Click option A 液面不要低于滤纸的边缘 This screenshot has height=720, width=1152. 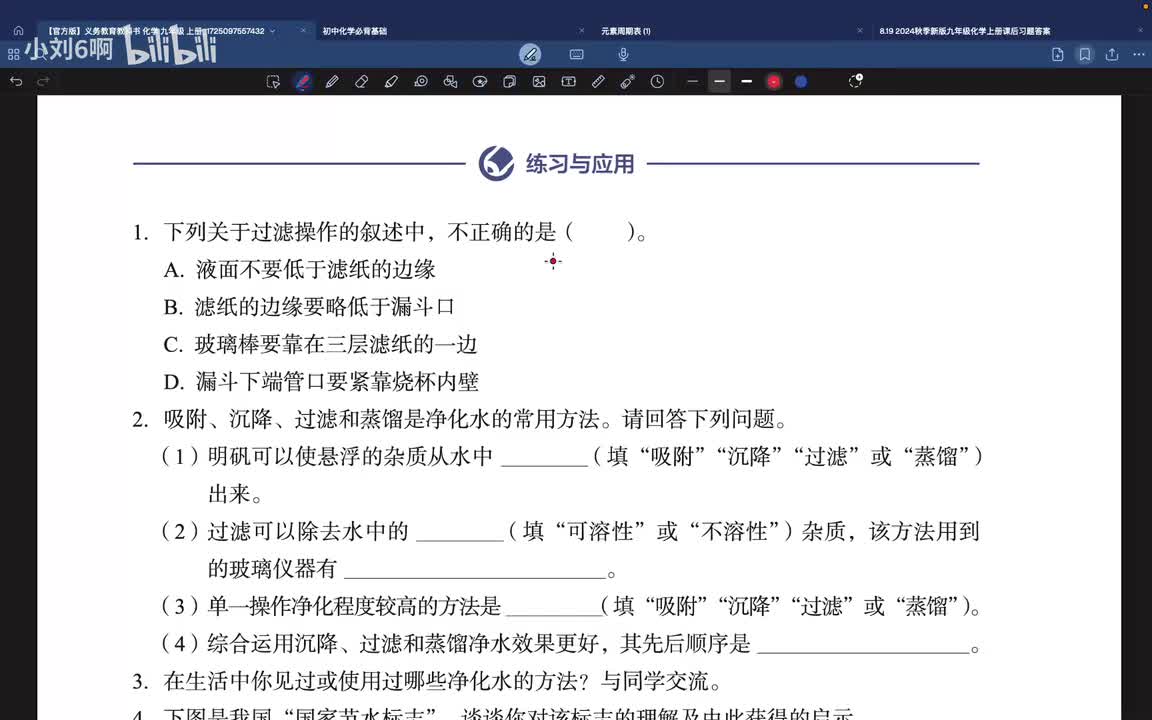point(300,270)
